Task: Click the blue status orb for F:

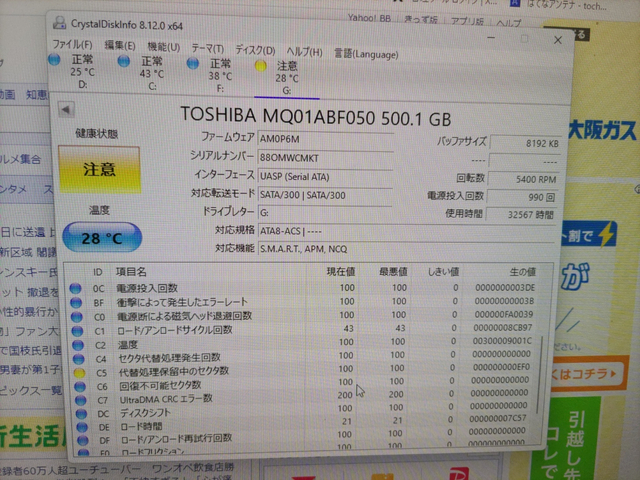Action: click(193, 63)
